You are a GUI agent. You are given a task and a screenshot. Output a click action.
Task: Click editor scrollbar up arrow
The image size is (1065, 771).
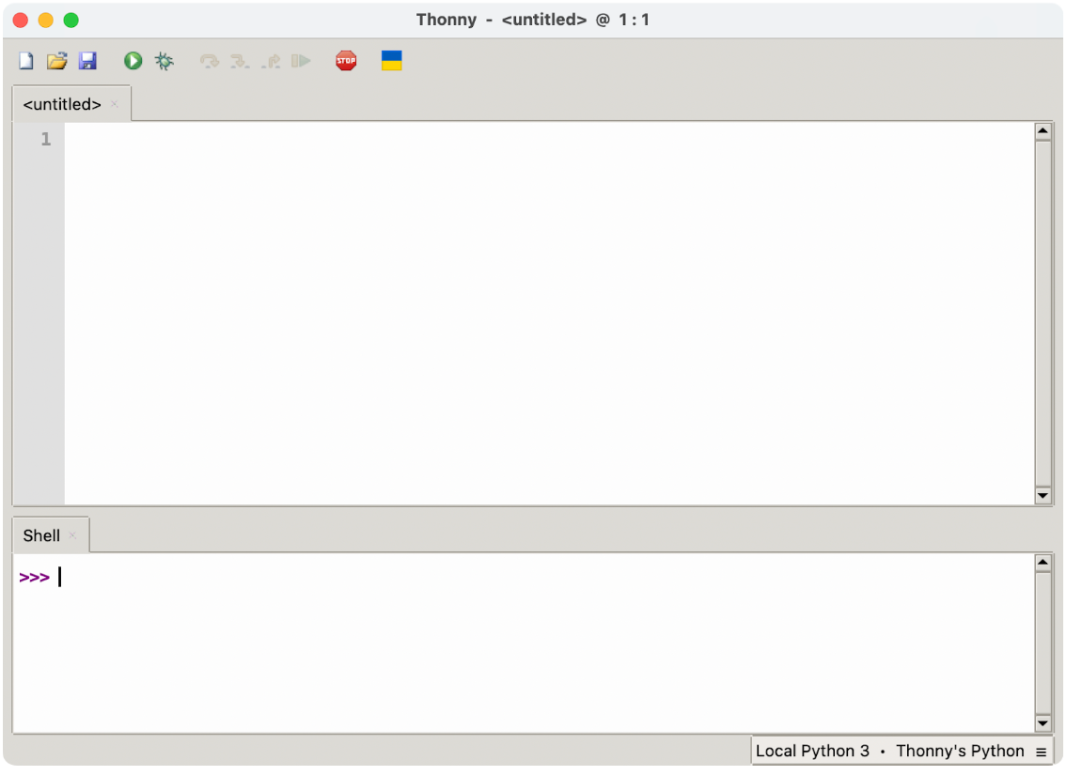1043,131
